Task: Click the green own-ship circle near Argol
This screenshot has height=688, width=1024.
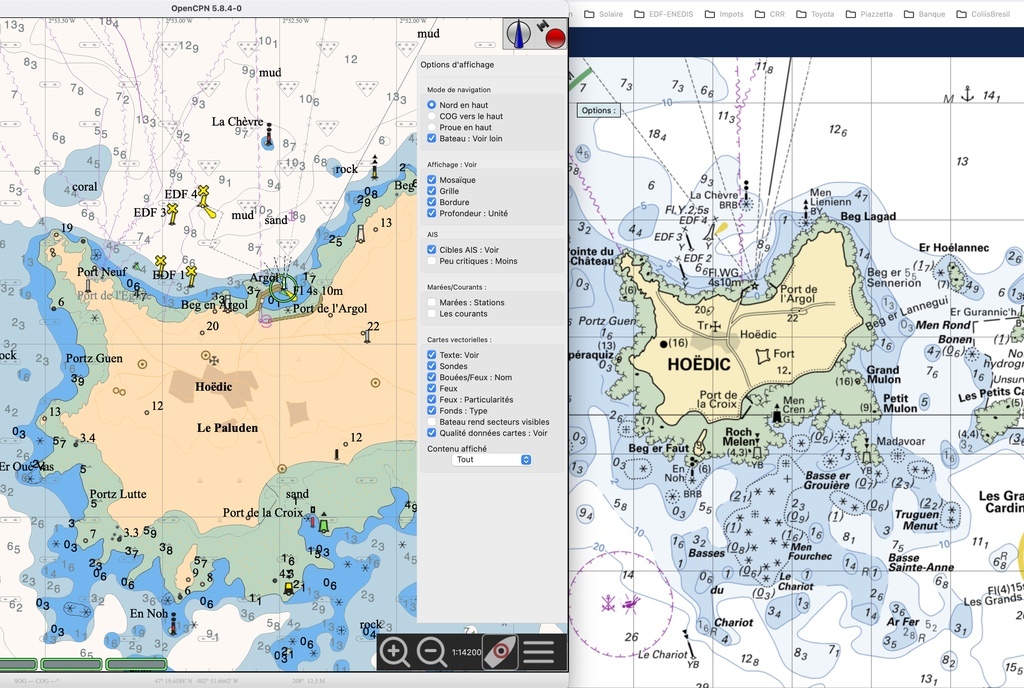Action: pos(283,288)
